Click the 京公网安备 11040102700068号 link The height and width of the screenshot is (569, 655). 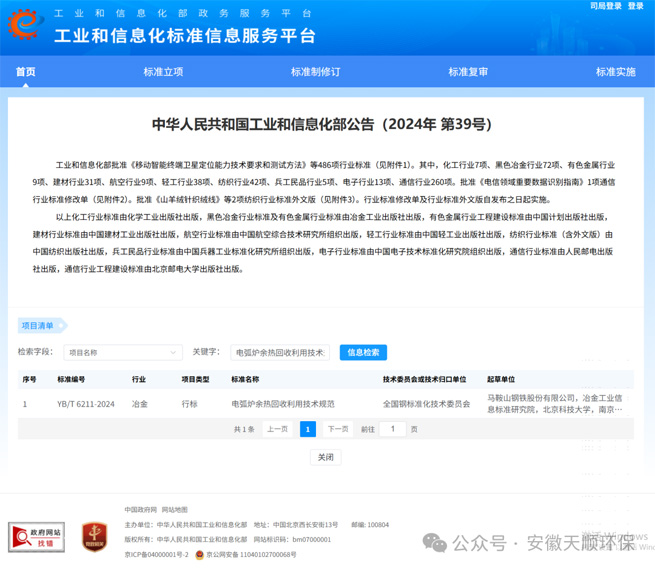tap(251, 555)
